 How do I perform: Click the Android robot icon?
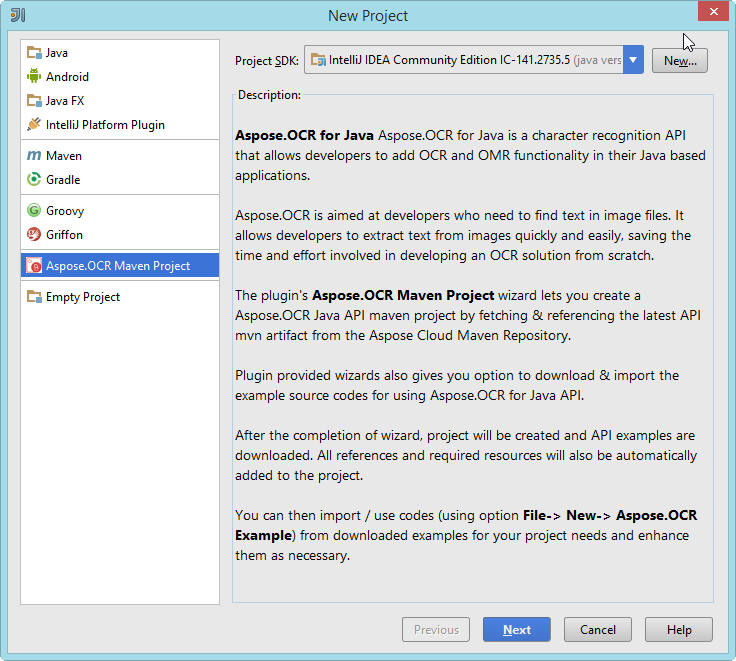pyautogui.click(x=34, y=77)
